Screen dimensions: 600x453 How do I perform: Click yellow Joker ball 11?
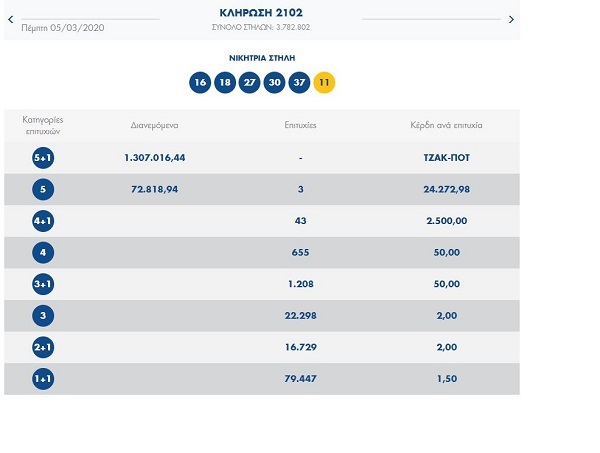324,83
